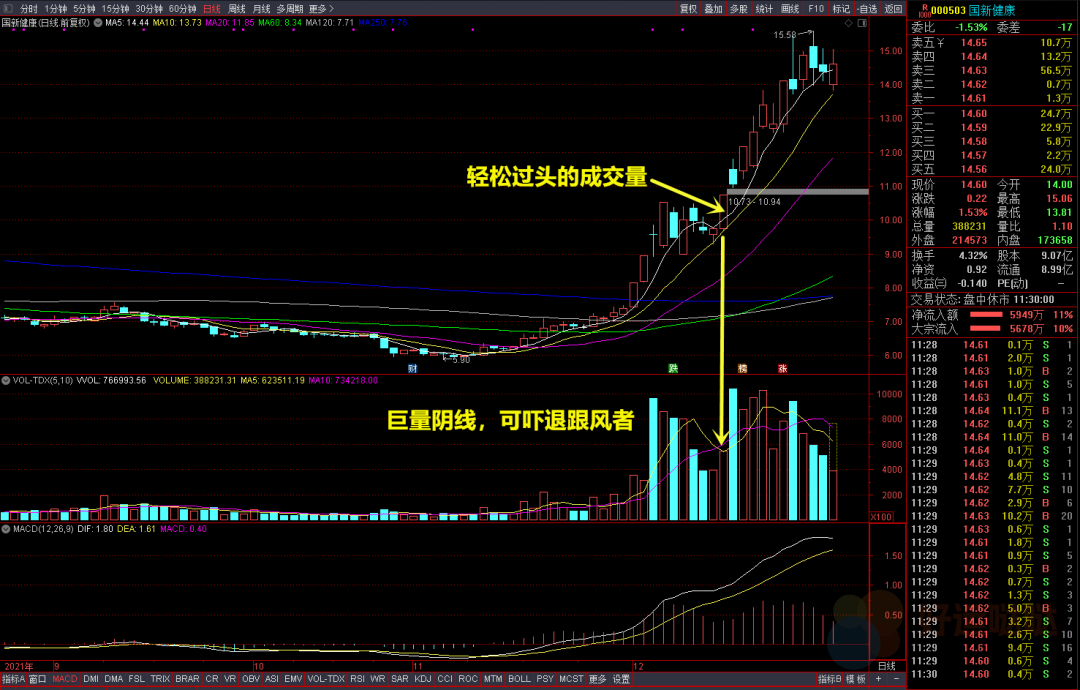Open the 多周期 option

point(289,8)
